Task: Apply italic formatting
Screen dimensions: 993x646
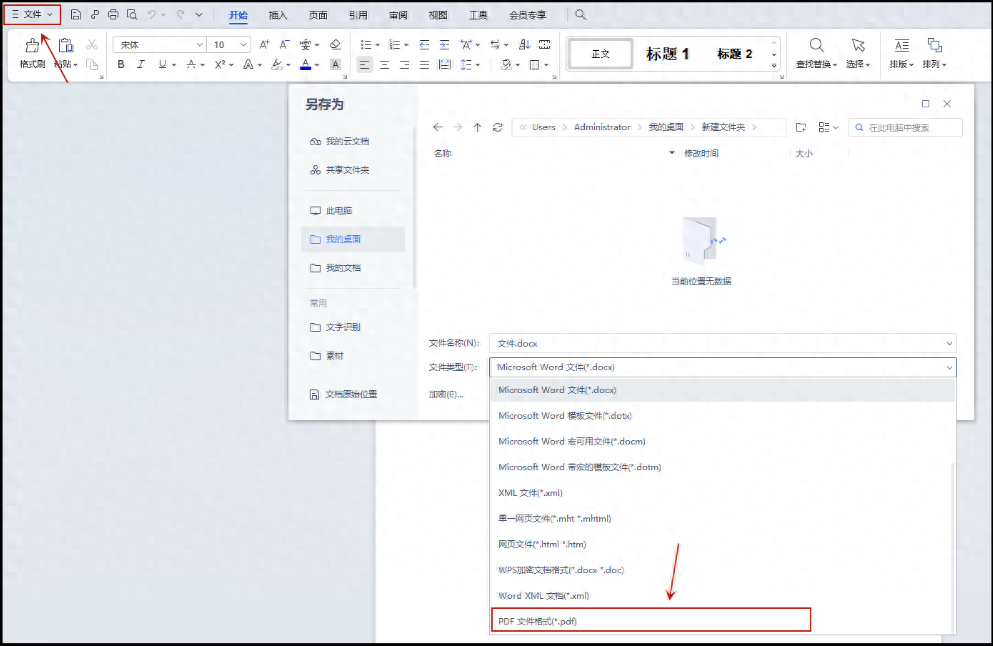Action: [x=139, y=64]
